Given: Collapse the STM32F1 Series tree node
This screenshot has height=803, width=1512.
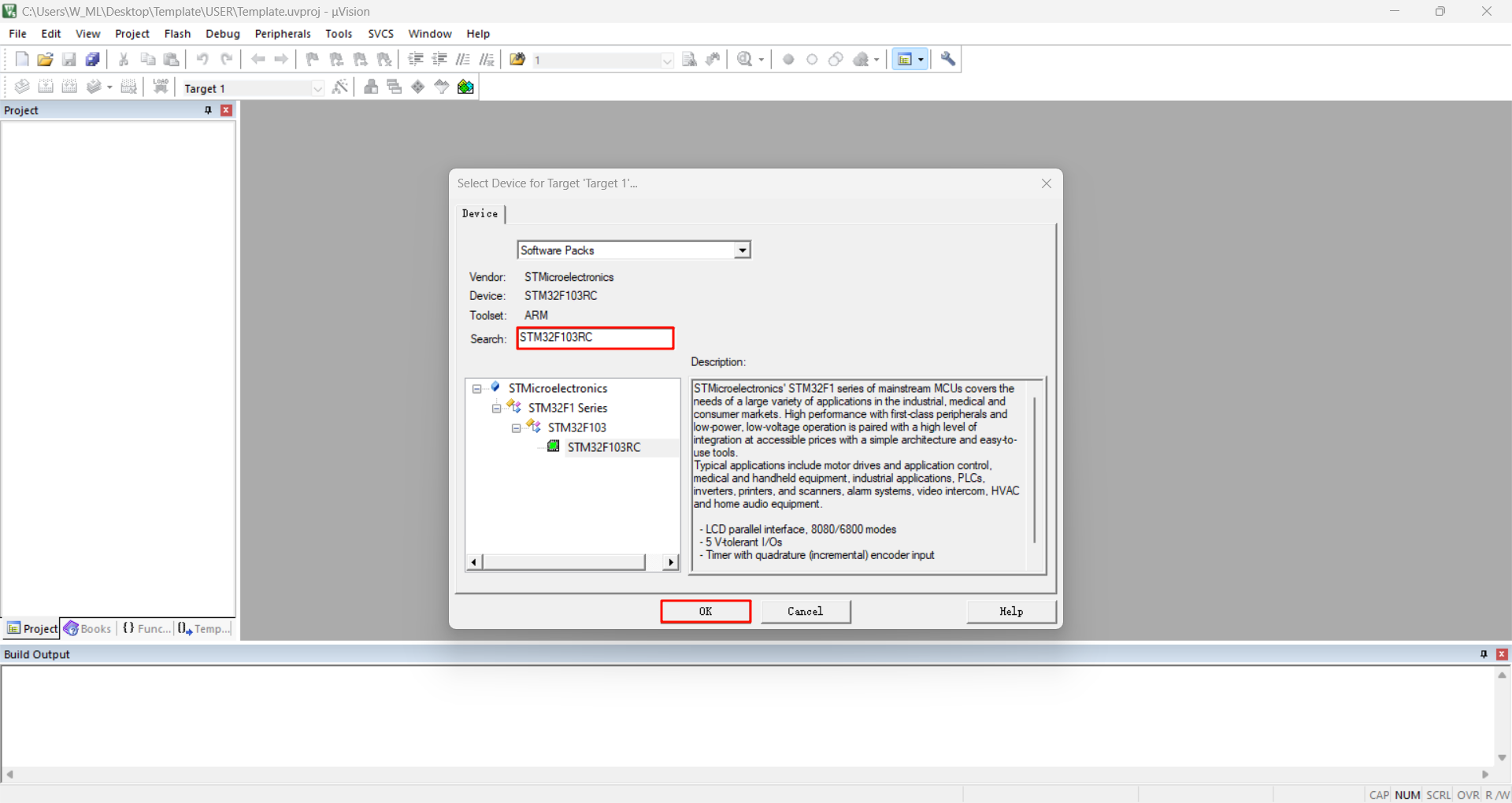Looking at the screenshot, I should coord(496,409).
